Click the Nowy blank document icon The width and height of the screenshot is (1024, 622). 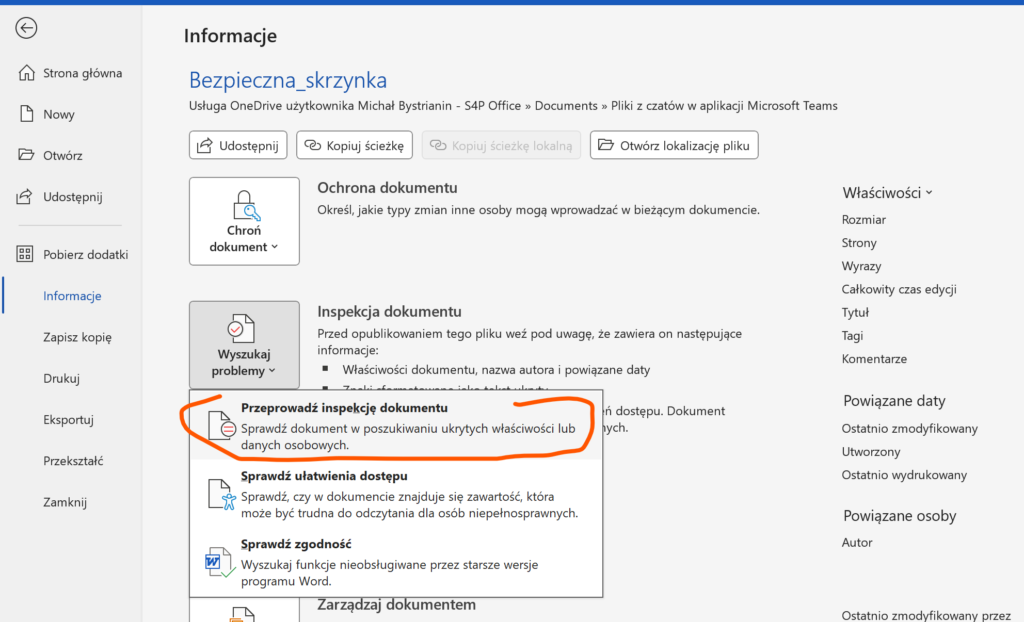pos(27,114)
